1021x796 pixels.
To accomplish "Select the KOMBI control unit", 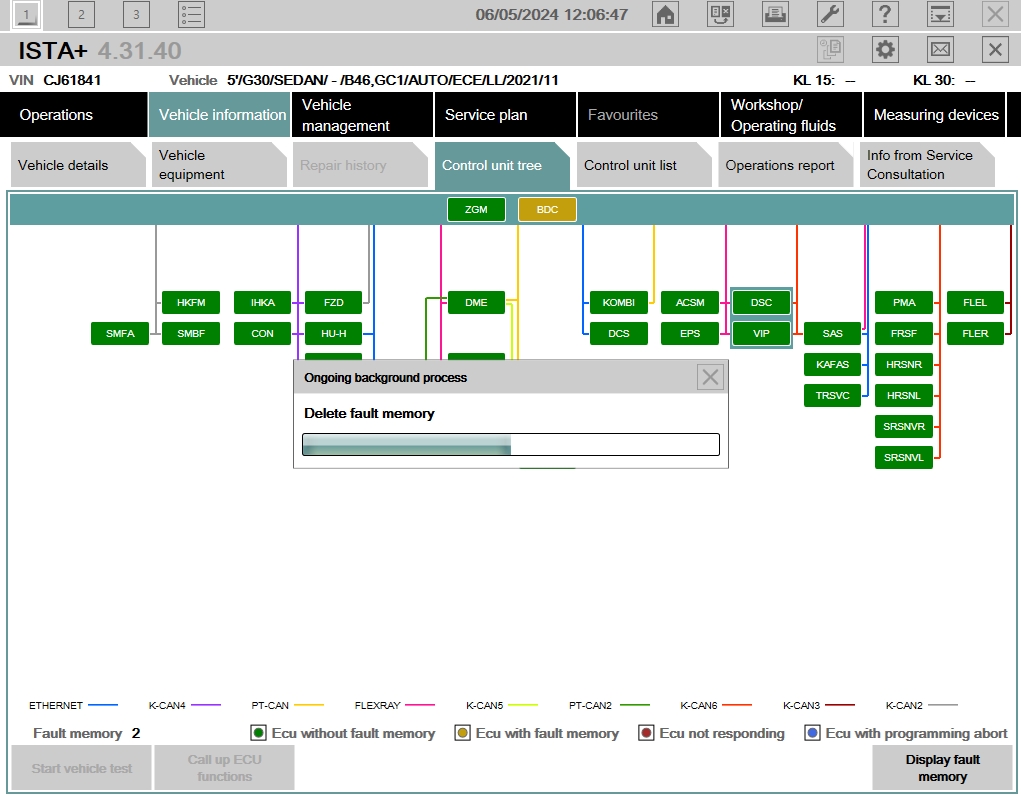I will tap(619, 302).
